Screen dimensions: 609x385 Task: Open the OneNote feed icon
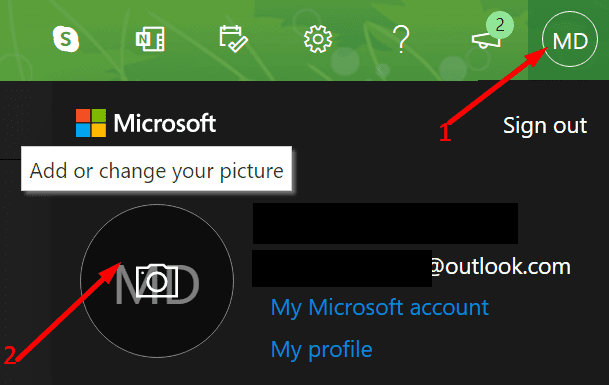pos(150,39)
